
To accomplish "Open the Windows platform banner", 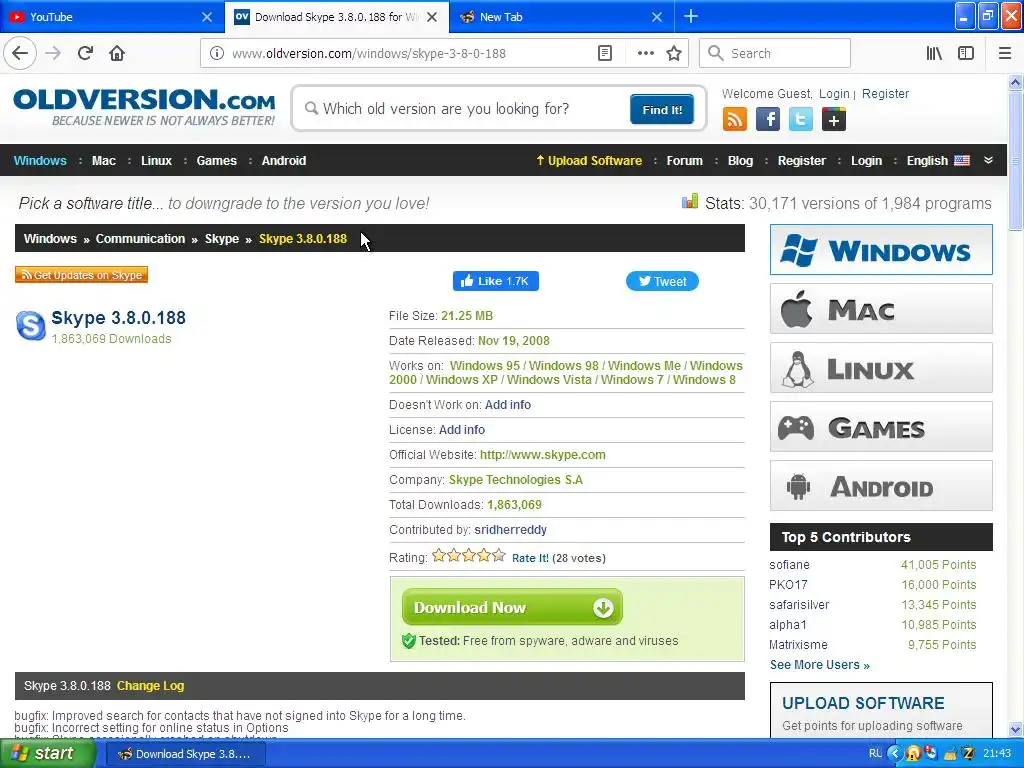I will coord(881,249).
